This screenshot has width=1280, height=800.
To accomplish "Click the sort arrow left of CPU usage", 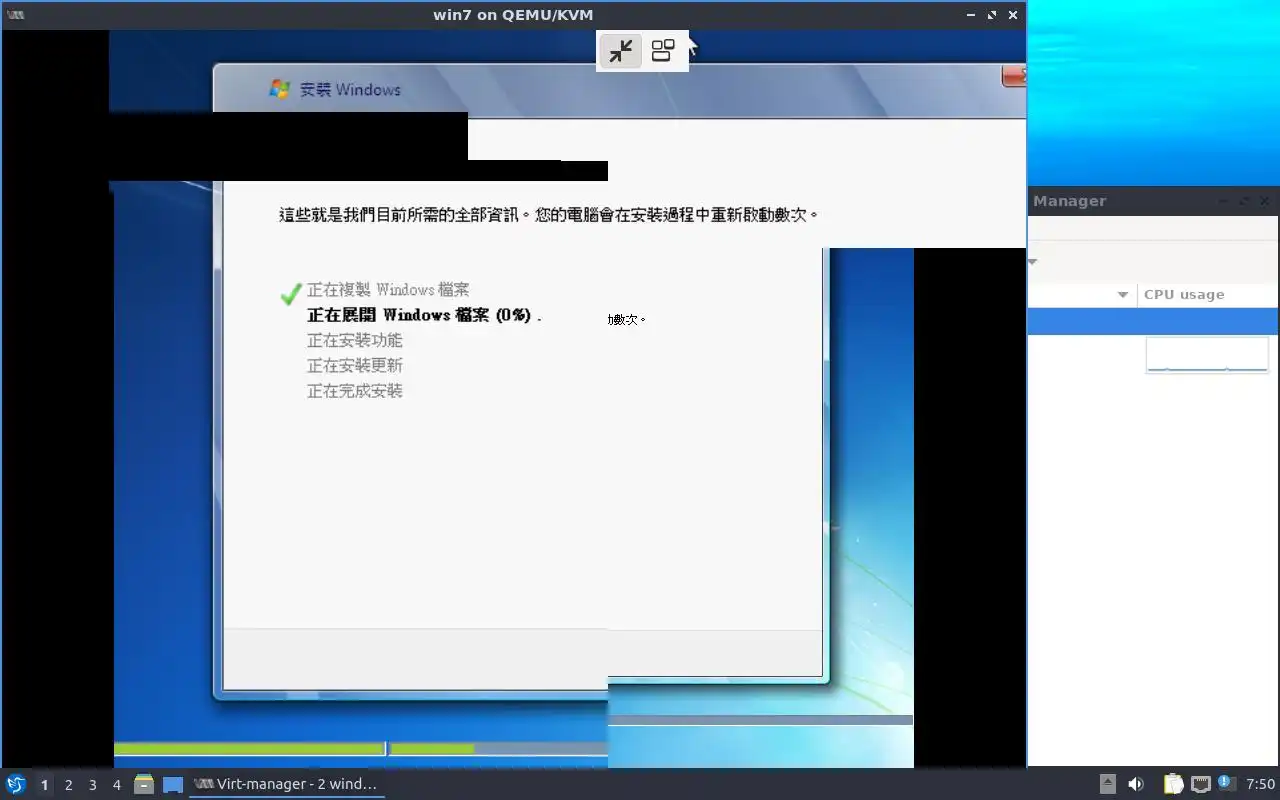I will pos(1122,295).
